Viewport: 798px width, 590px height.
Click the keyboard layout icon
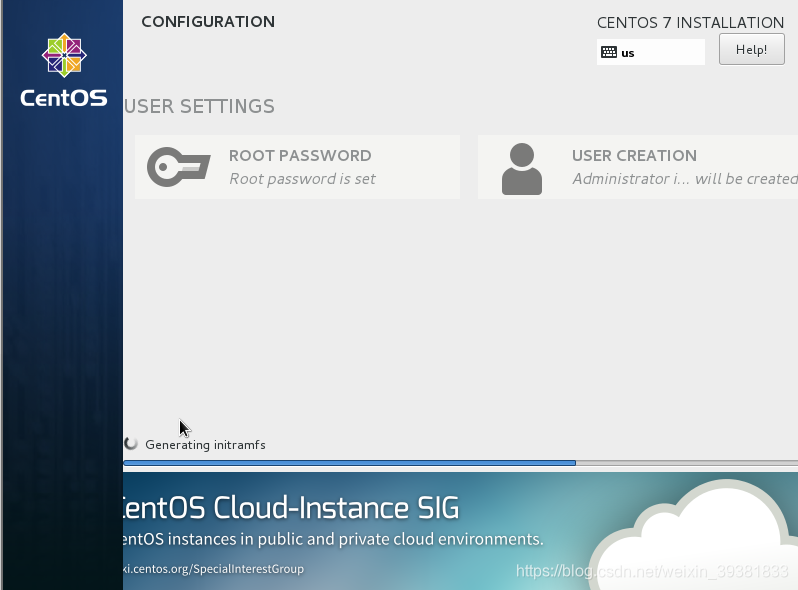point(609,52)
